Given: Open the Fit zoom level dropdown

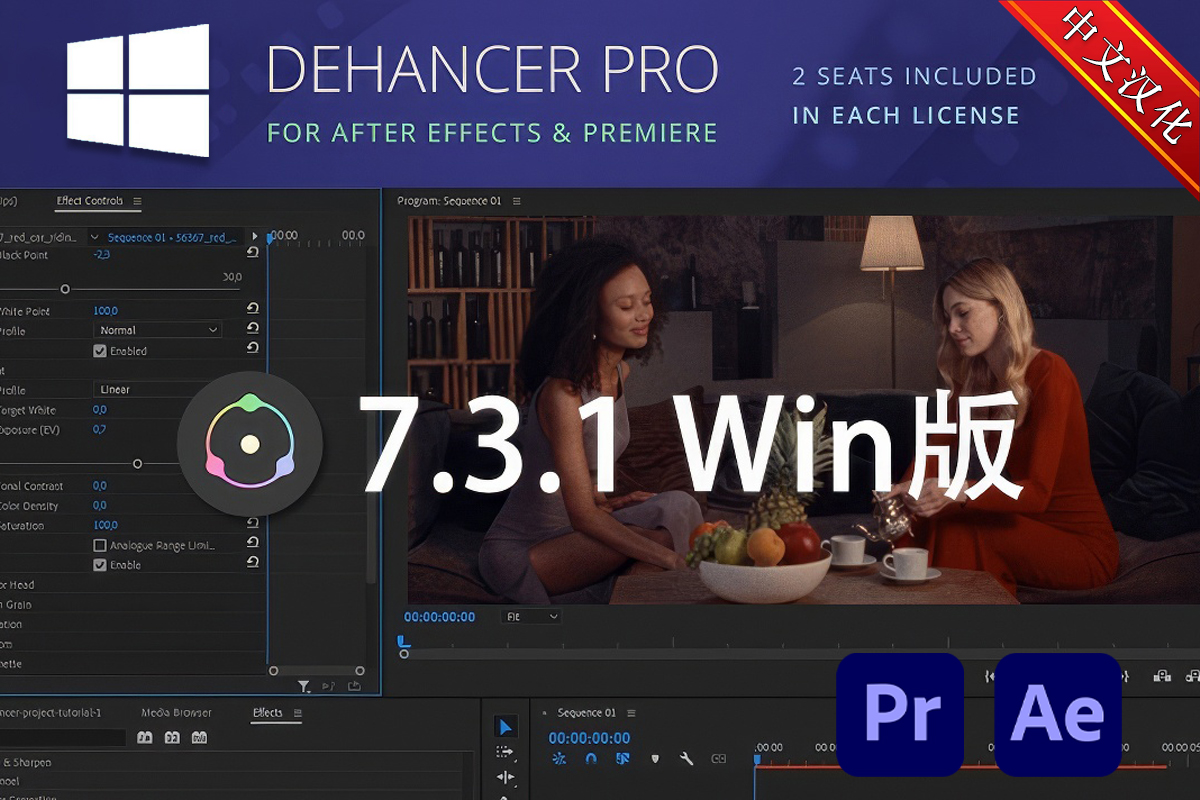Looking at the screenshot, I should pos(531,617).
